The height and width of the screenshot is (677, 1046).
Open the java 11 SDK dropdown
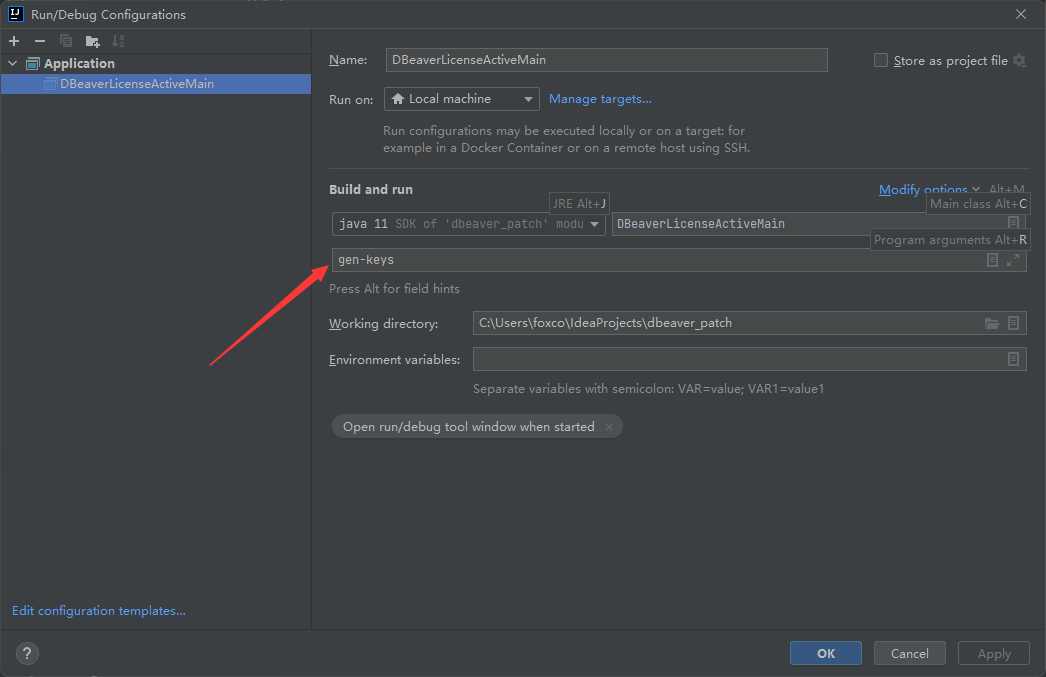pyautogui.click(x=468, y=224)
